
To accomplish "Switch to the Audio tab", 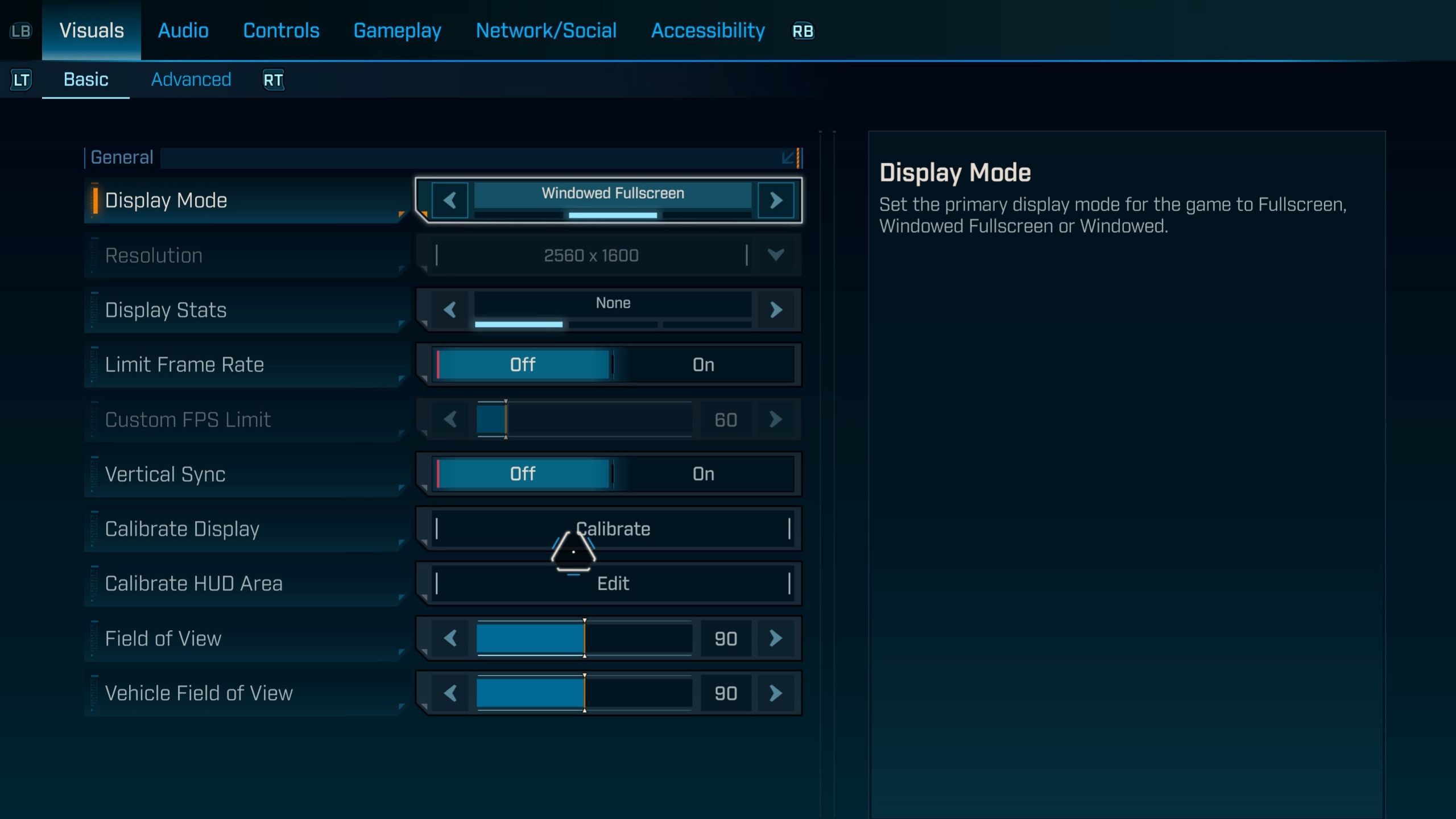I will (183, 31).
